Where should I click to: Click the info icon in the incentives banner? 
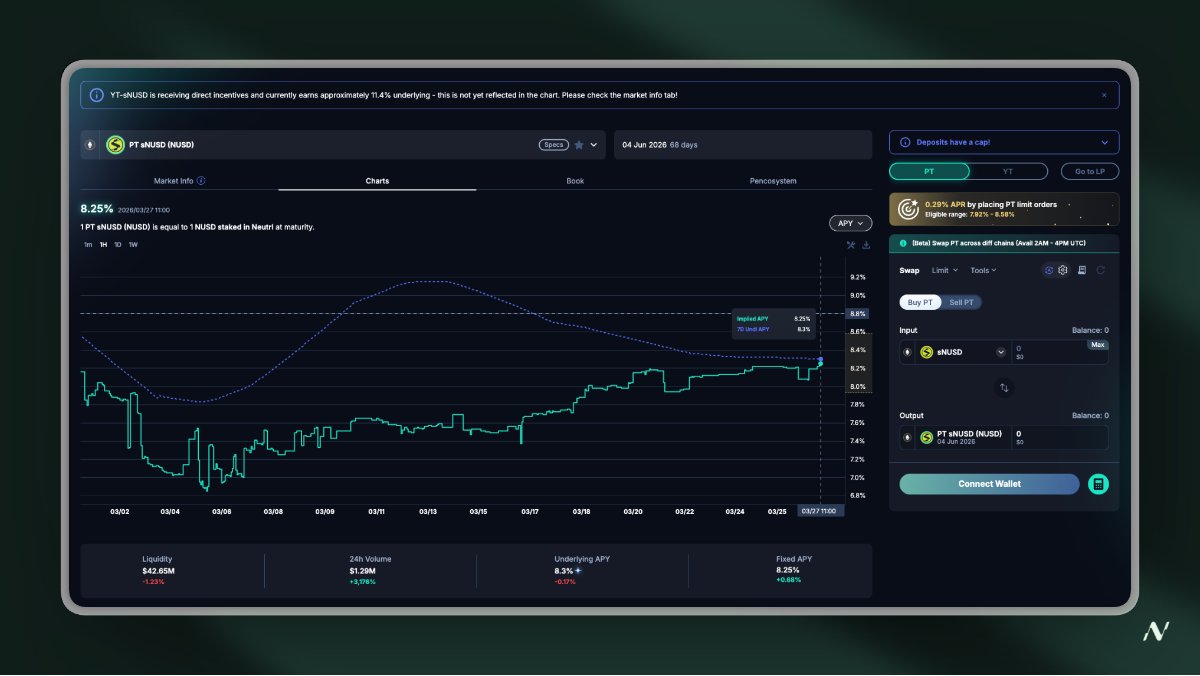(x=96, y=95)
